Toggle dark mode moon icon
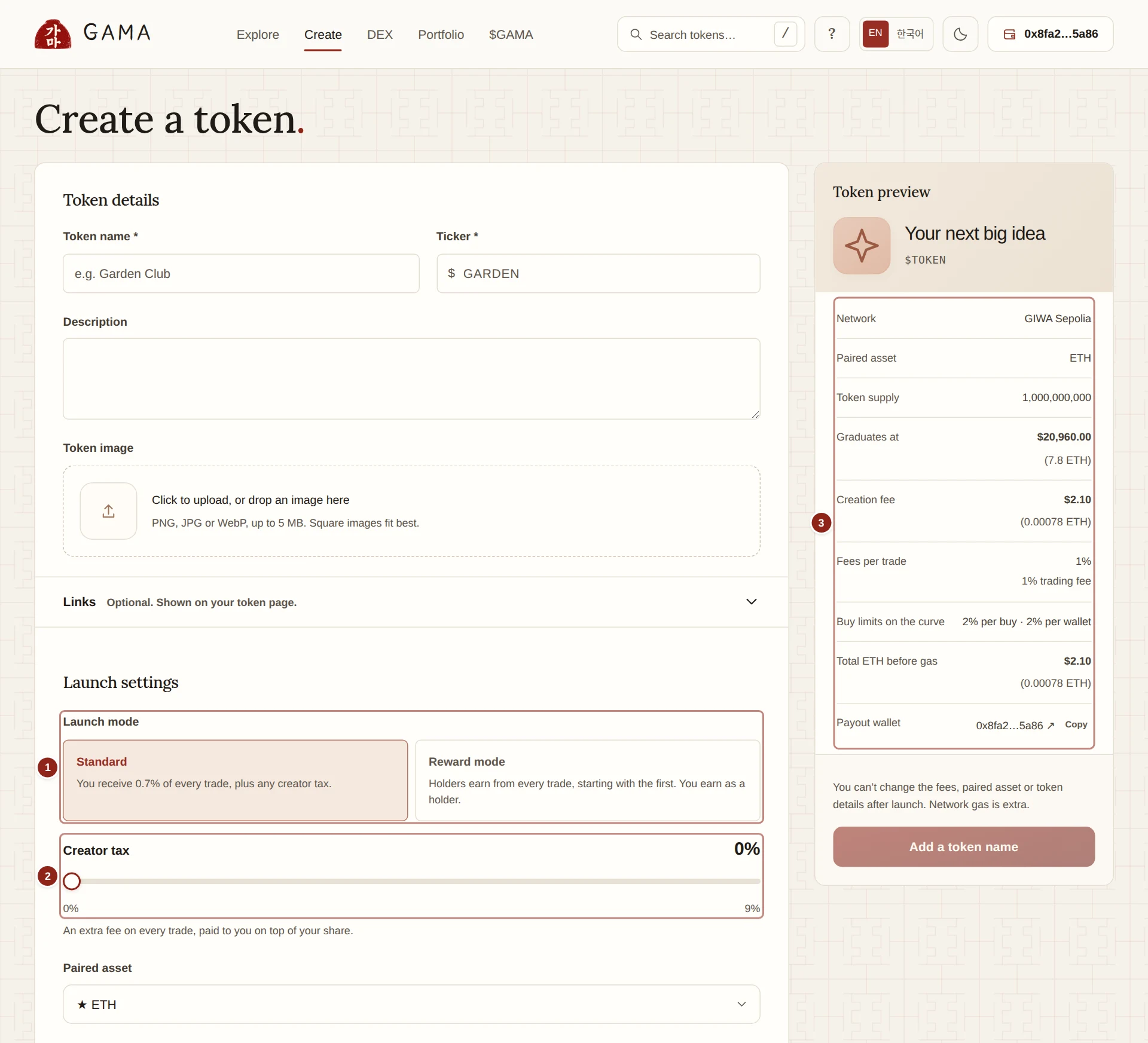1148x1043 pixels. [960, 34]
